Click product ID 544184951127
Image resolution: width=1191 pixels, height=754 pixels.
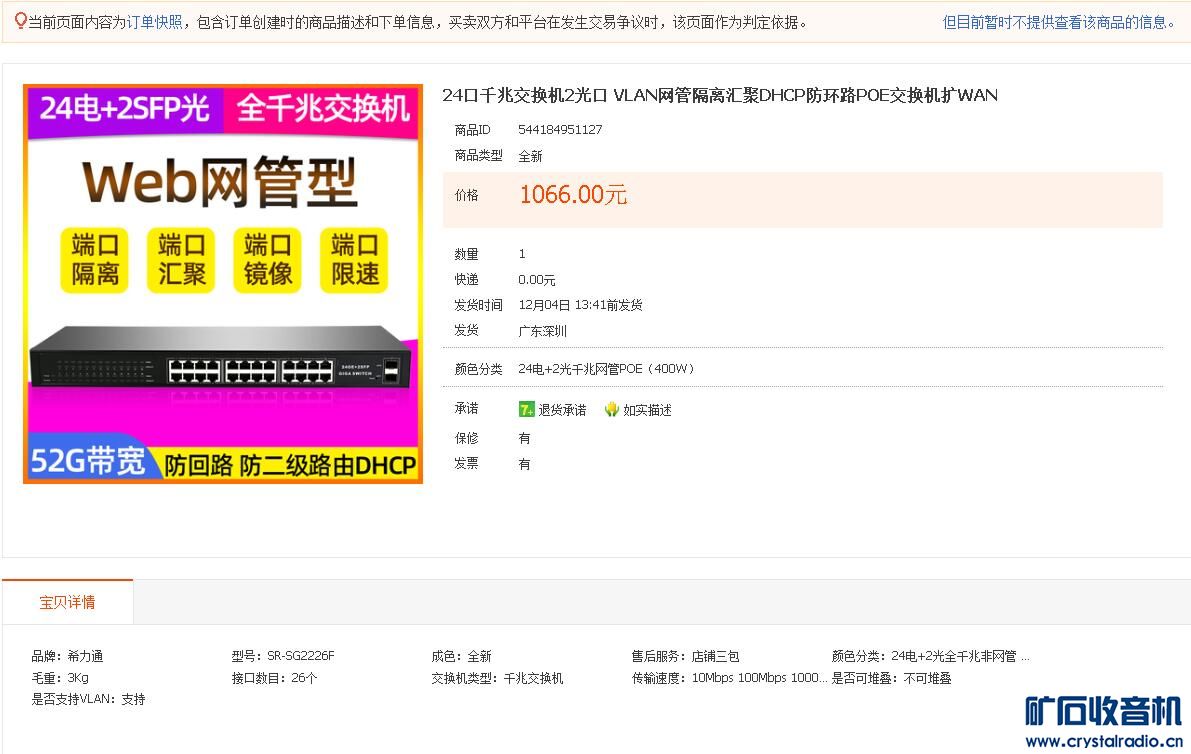coord(560,130)
